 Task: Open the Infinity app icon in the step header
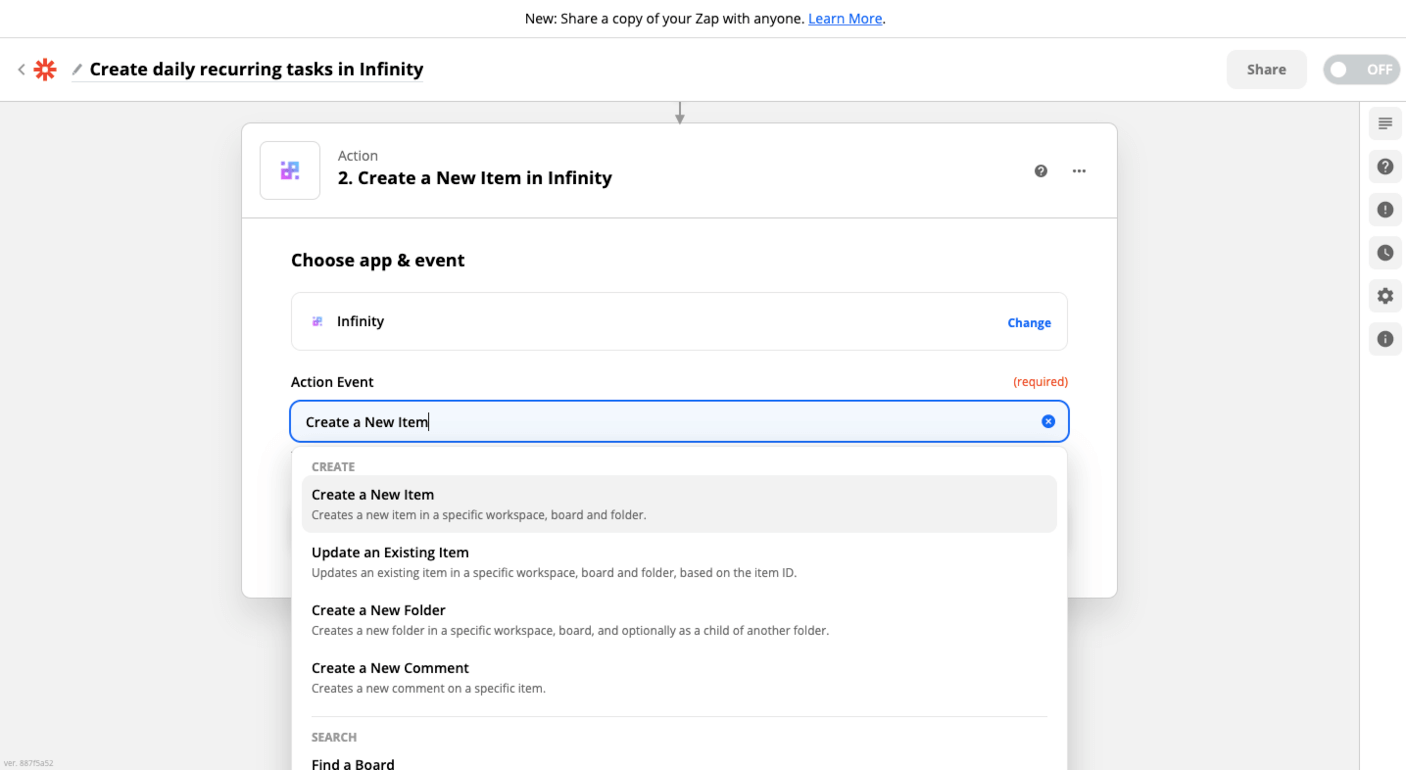[x=290, y=171]
